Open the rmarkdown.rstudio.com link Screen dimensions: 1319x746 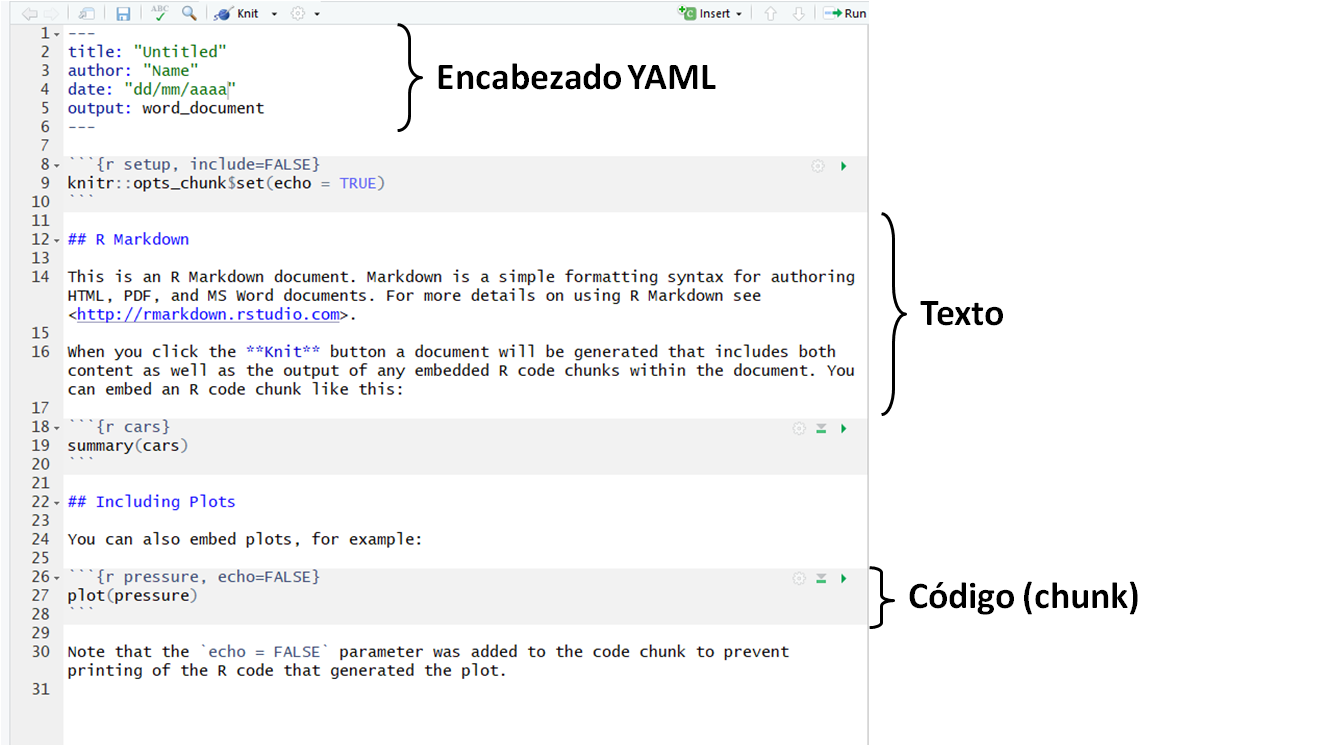(x=208, y=314)
